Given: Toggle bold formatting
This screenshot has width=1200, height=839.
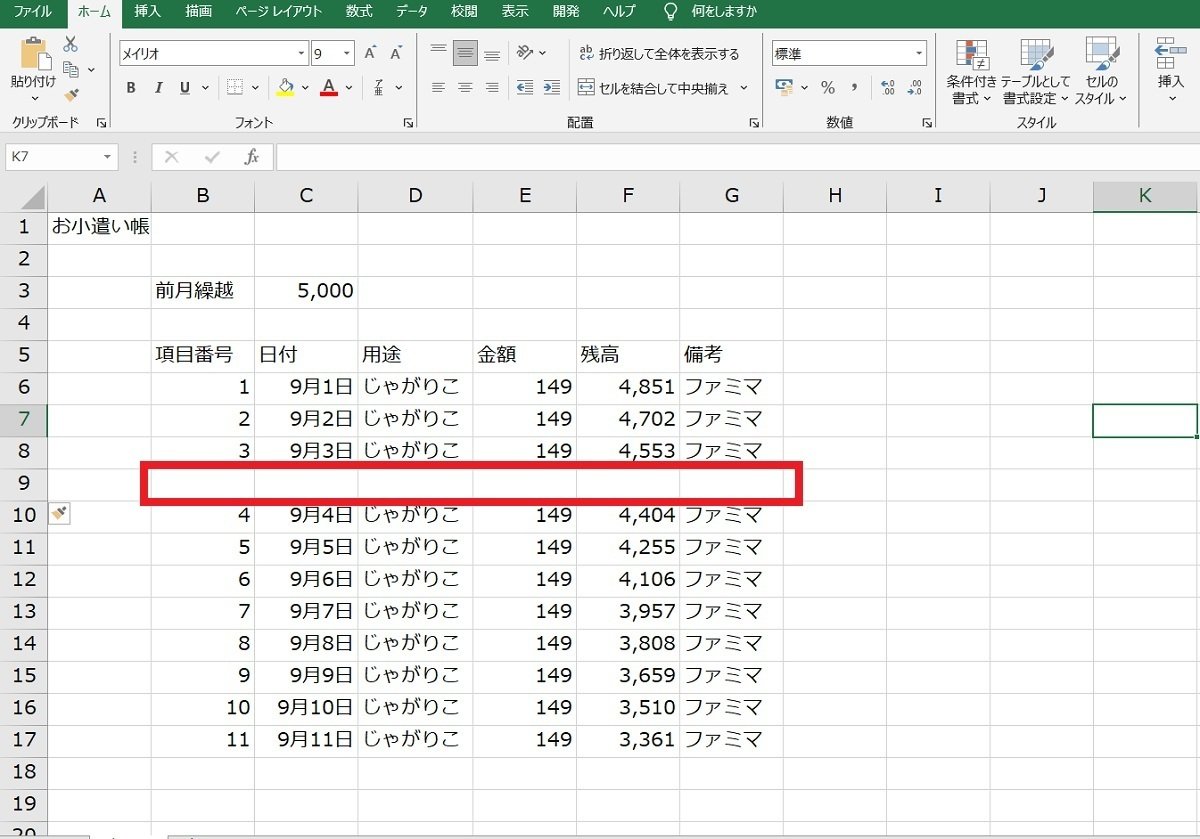Looking at the screenshot, I should pyautogui.click(x=130, y=88).
